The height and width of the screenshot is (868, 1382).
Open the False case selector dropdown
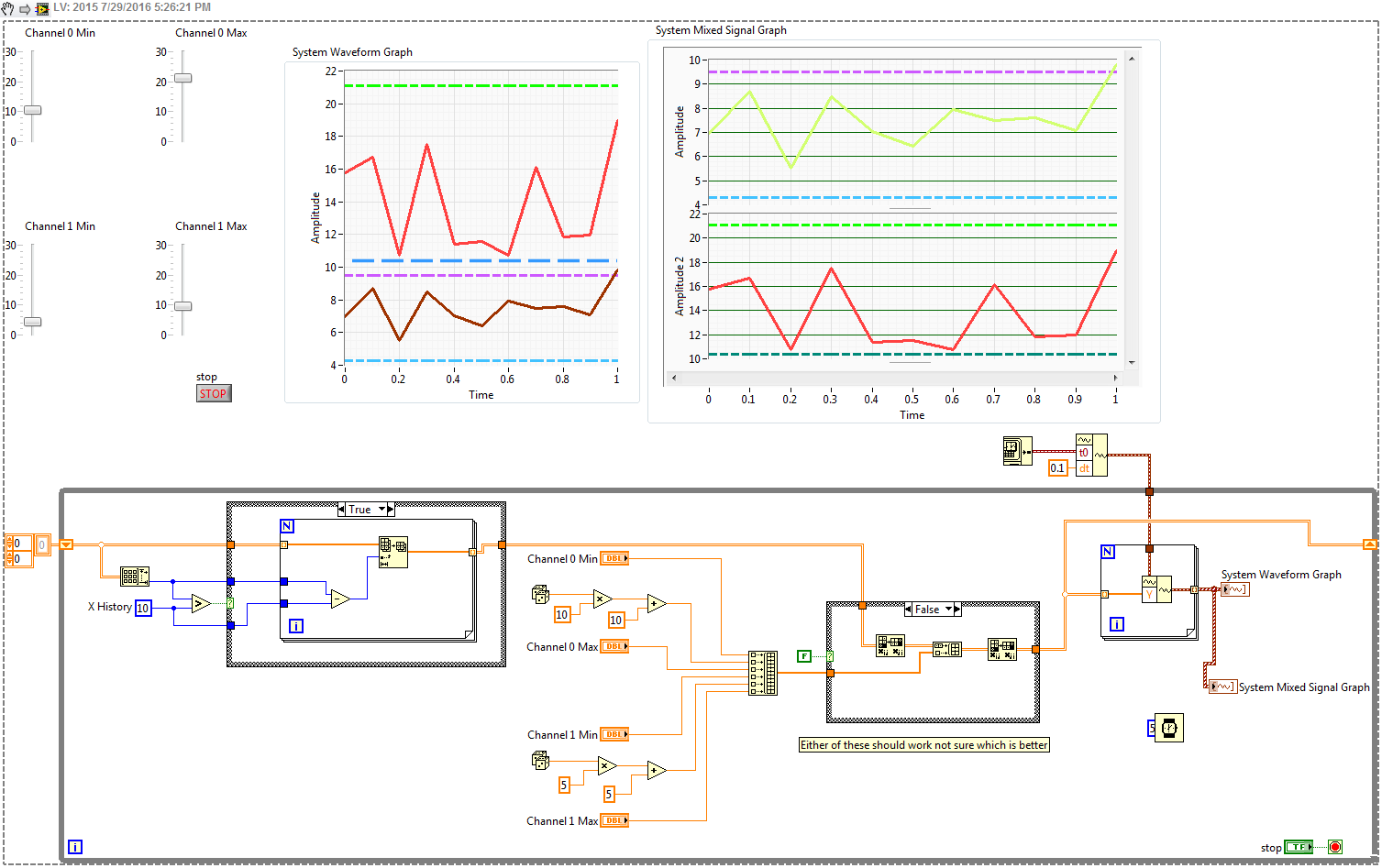[x=949, y=609]
